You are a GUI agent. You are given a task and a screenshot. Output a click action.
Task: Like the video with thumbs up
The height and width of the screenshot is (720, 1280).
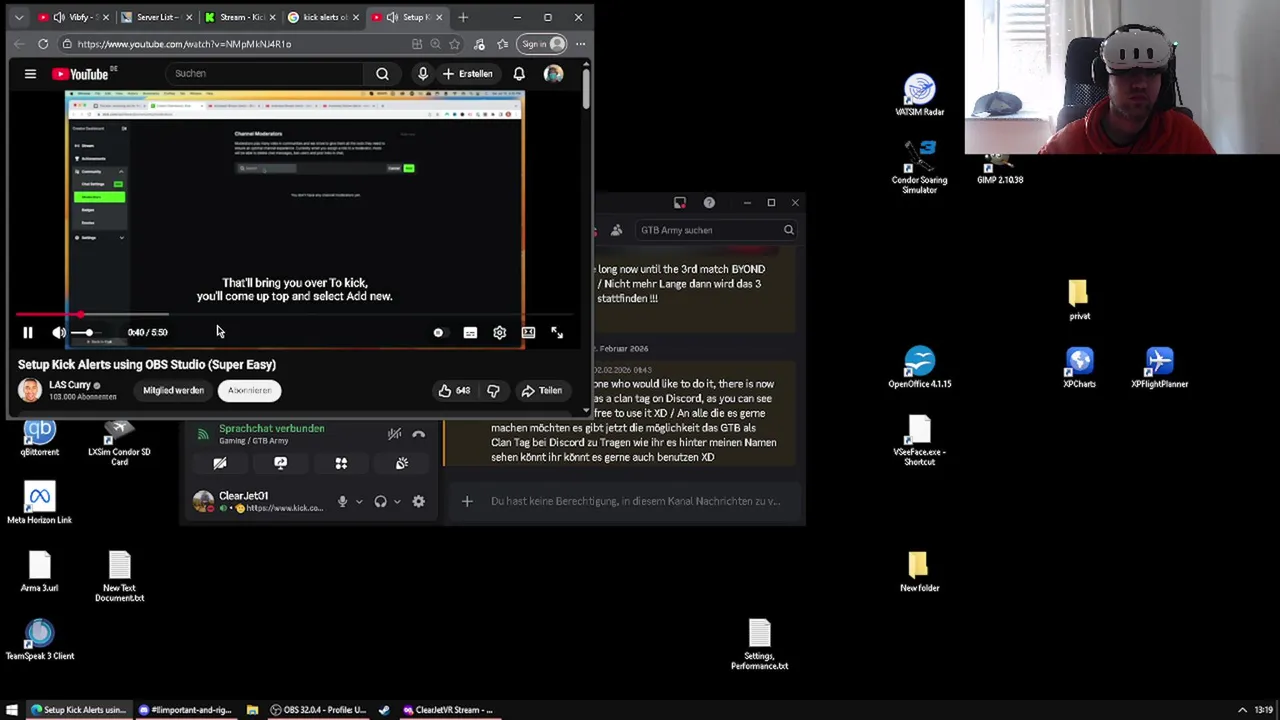point(454,390)
